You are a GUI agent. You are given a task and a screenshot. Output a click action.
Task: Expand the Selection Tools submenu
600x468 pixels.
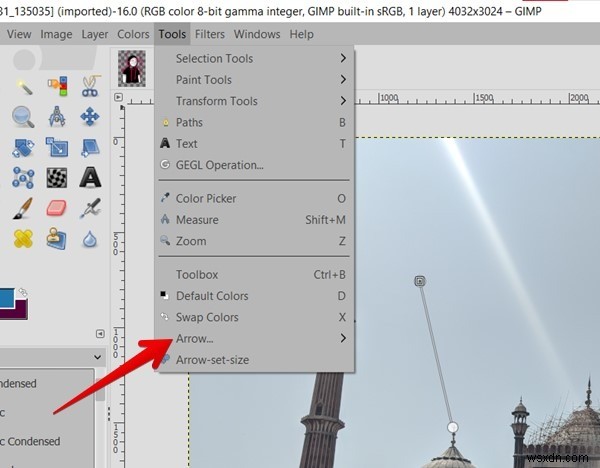tap(254, 59)
